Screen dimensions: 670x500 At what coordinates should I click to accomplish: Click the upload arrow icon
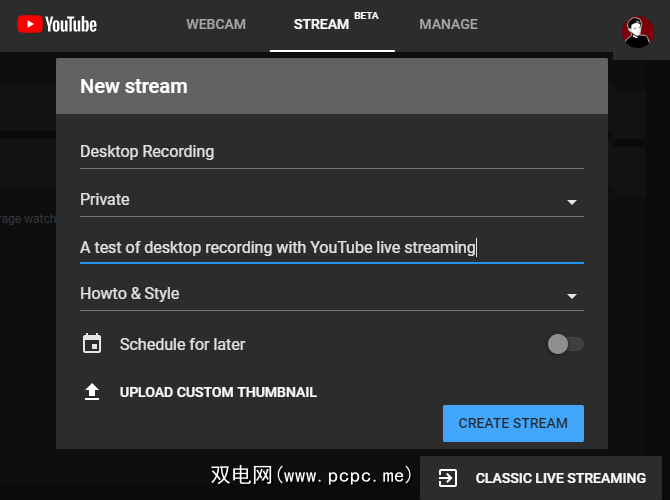pyautogui.click(x=92, y=392)
